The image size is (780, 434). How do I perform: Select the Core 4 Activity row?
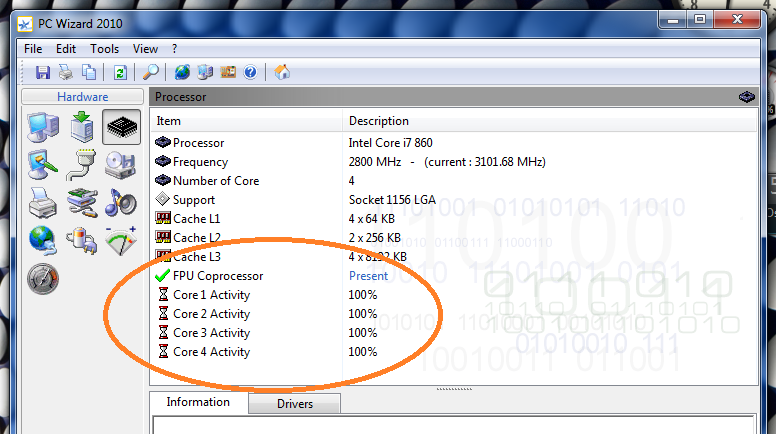tap(454, 351)
